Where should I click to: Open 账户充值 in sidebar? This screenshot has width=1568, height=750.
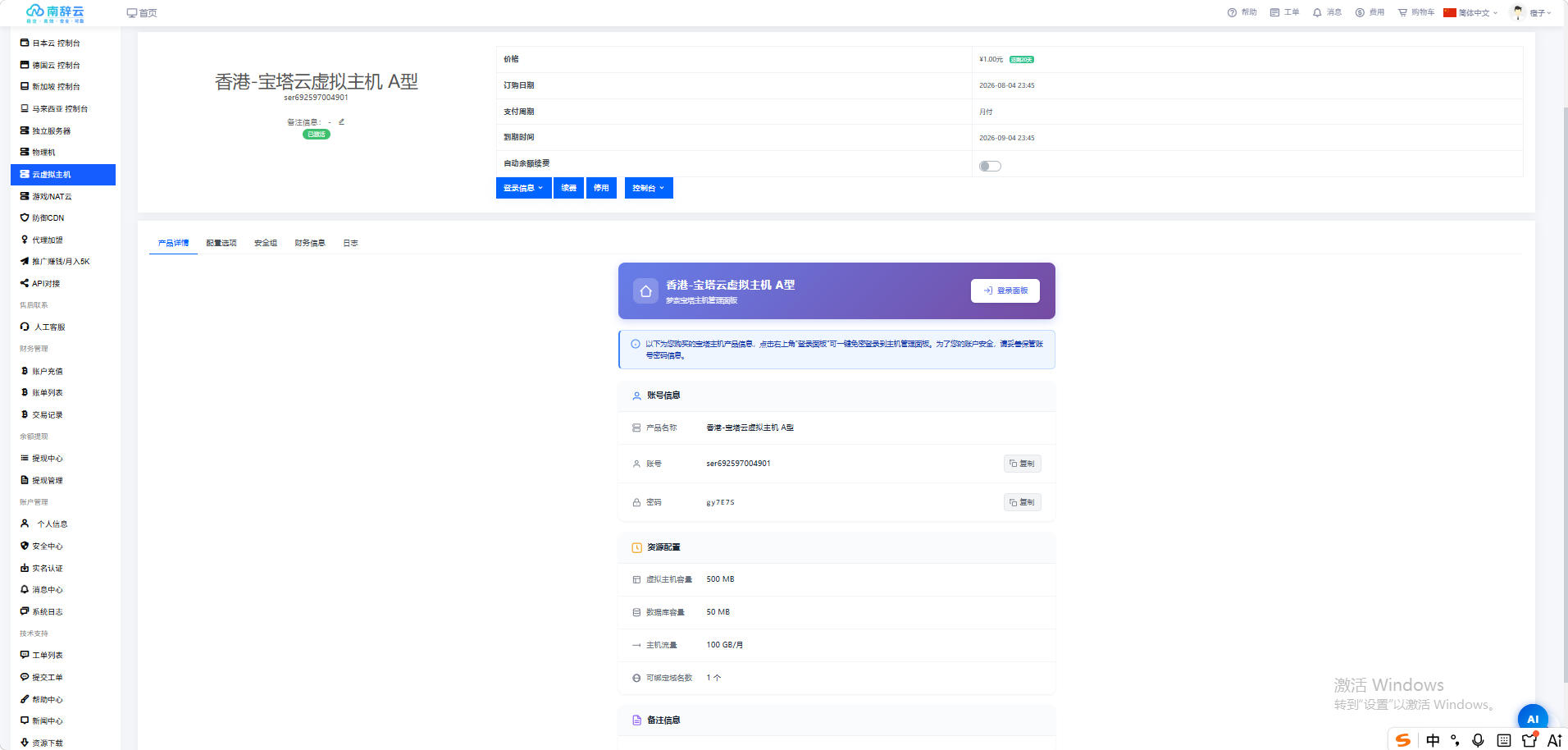point(63,371)
